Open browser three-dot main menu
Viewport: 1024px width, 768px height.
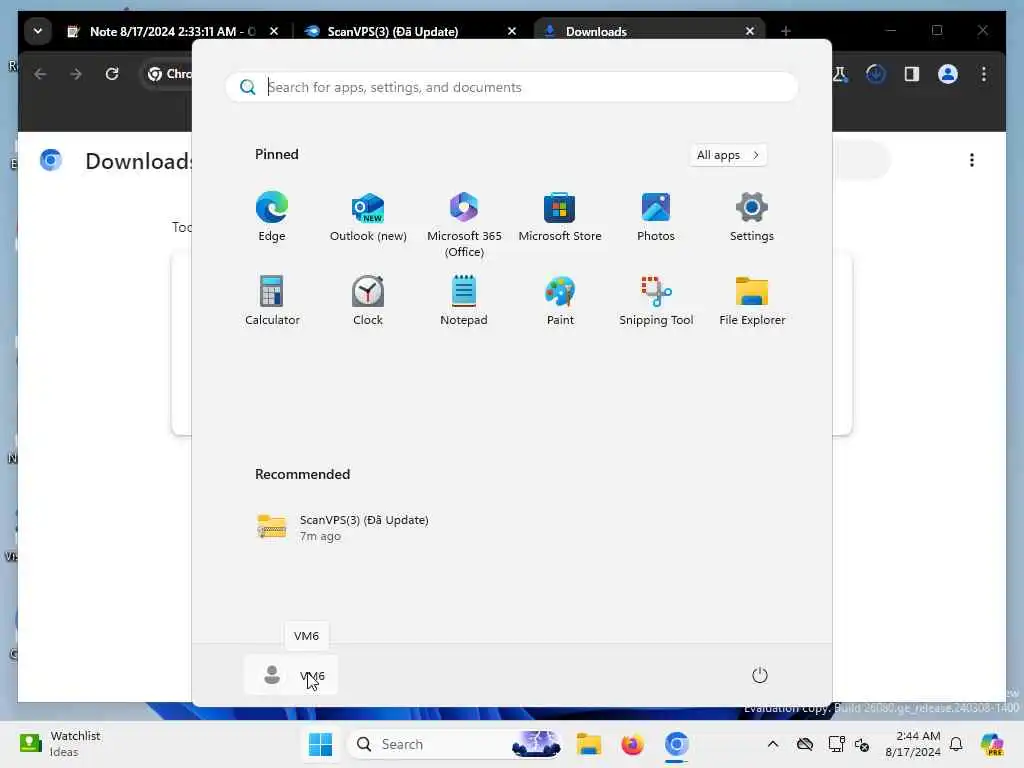point(984,74)
